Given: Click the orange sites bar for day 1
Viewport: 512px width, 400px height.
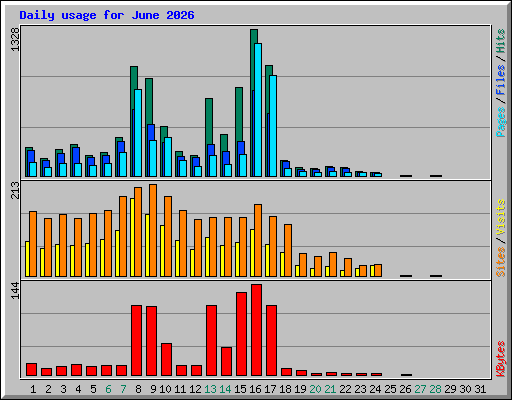Looking at the screenshot, I should [33, 244].
